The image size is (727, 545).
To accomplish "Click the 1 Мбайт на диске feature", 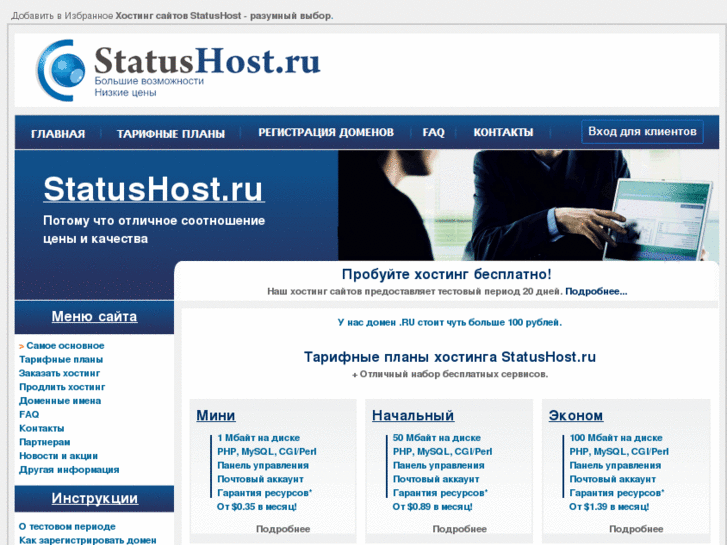I will point(258,438).
